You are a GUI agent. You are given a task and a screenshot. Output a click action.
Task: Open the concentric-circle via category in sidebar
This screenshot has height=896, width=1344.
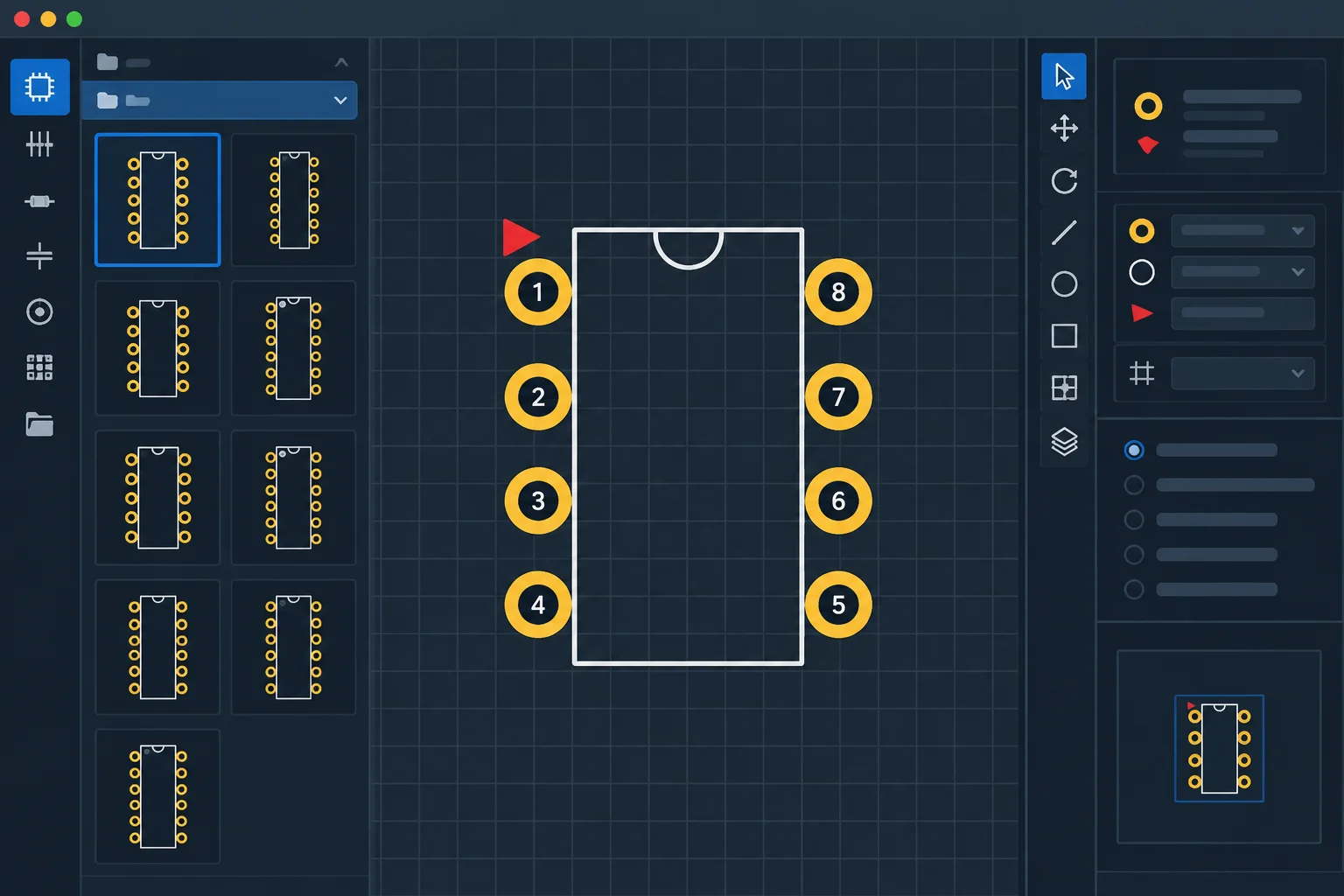click(39, 311)
